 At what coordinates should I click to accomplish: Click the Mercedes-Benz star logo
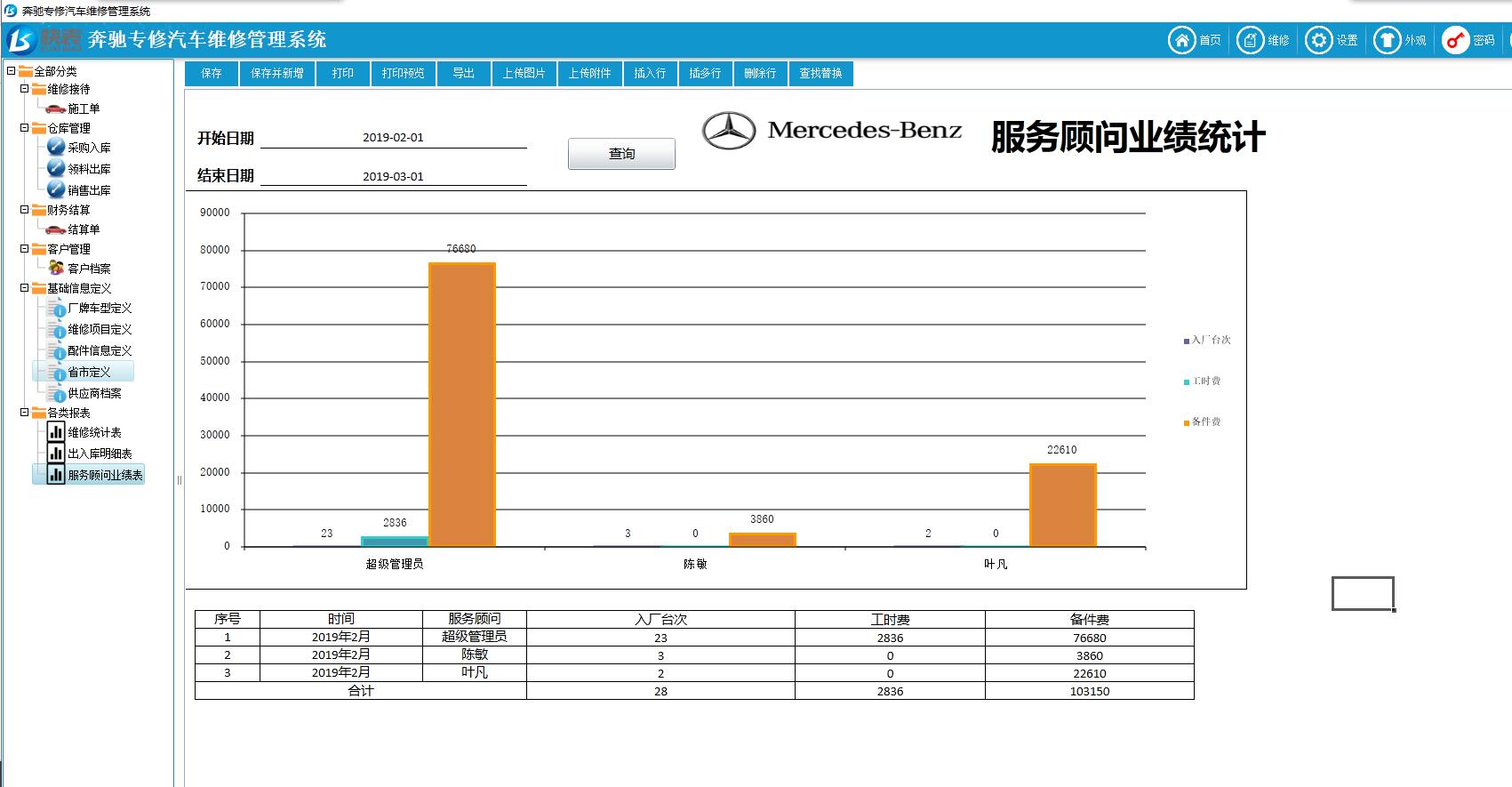[729, 131]
